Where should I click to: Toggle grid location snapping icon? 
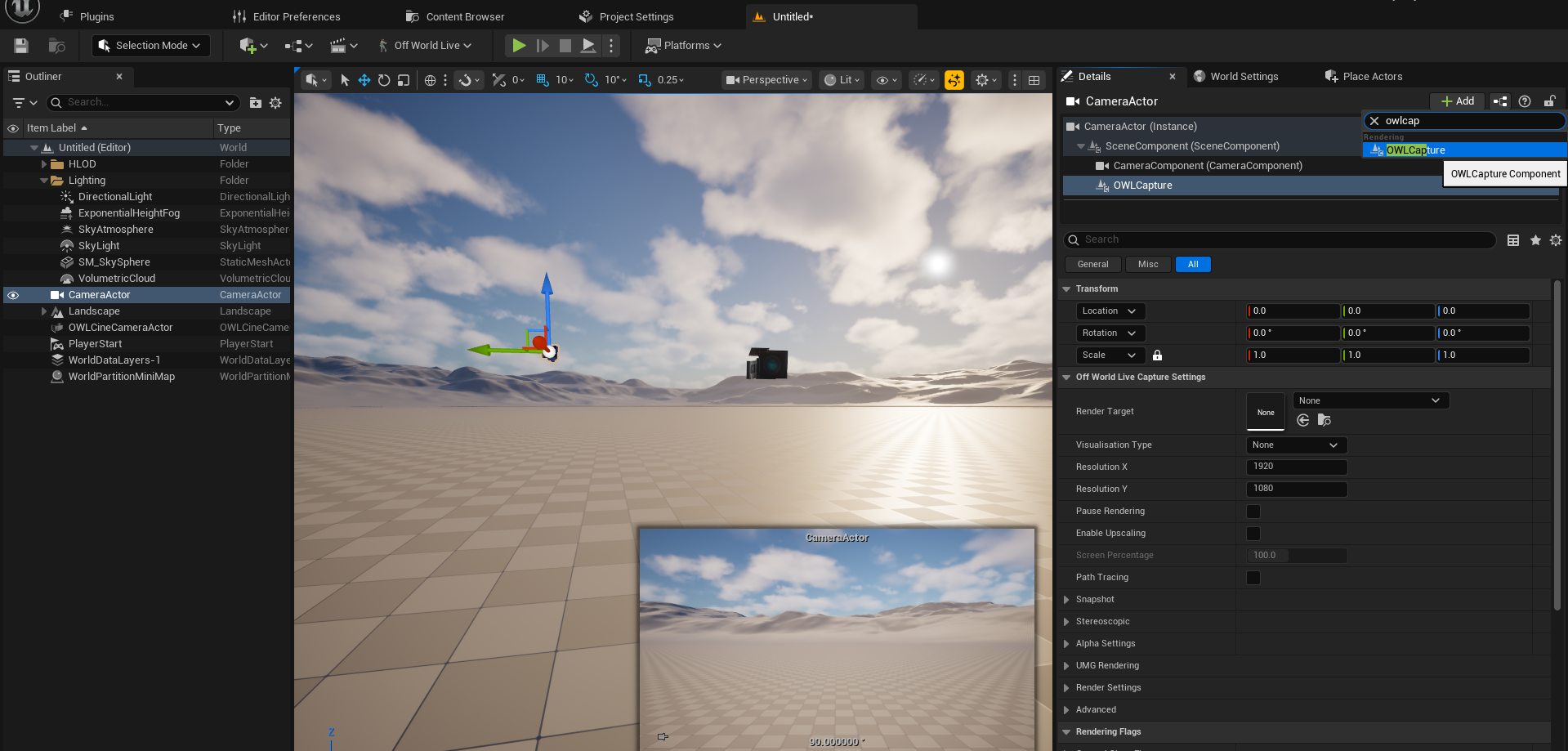pyautogui.click(x=543, y=80)
